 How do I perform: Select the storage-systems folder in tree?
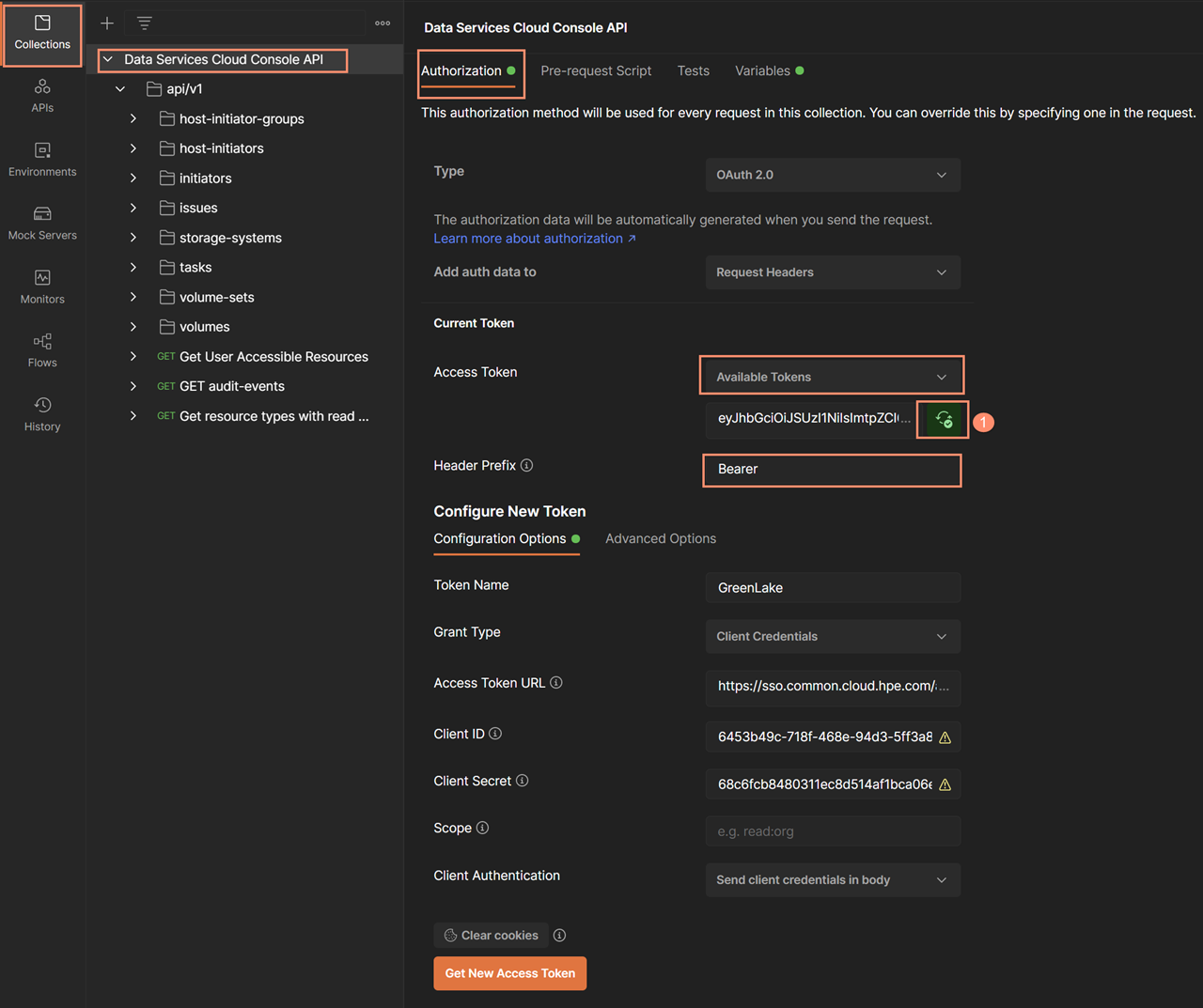tap(221, 238)
